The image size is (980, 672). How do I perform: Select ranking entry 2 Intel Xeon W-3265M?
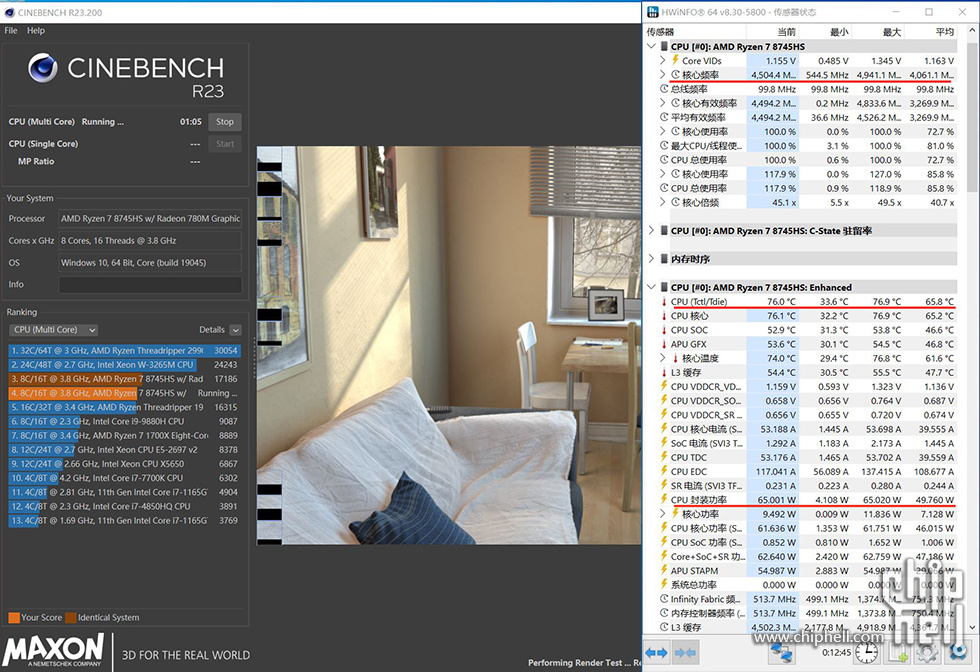[x=124, y=364]
